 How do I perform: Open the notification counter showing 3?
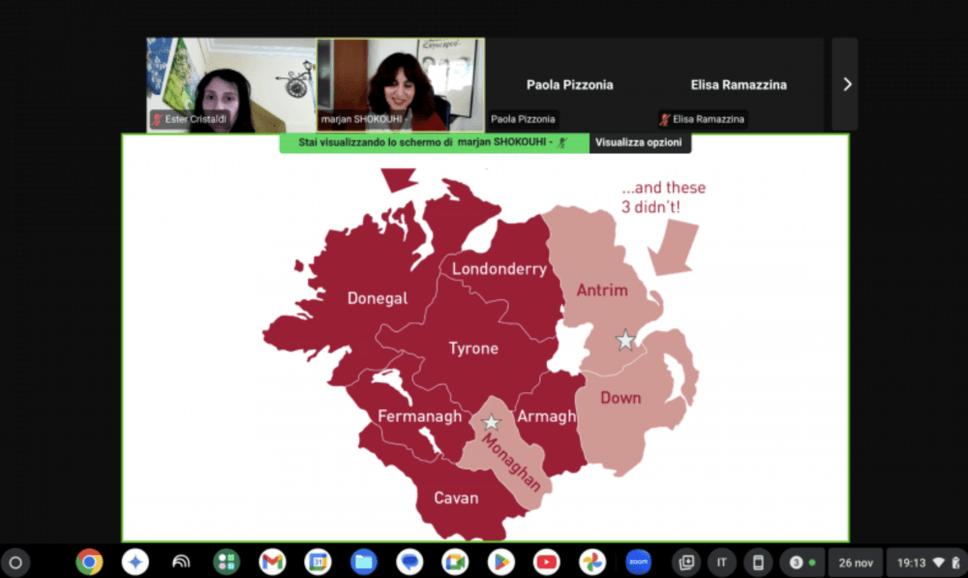798,562
